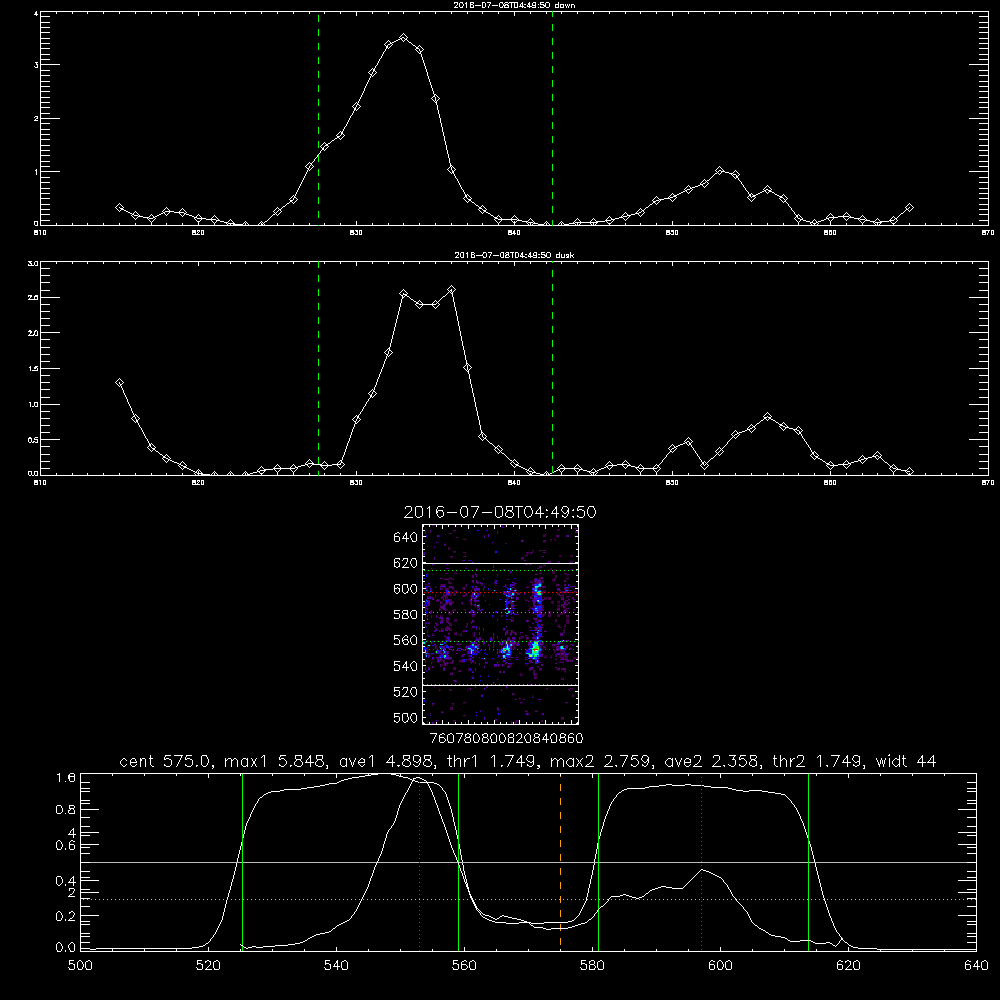
Task: Click bottom plot y-axis label "0.8"
Action: point(66,810)
